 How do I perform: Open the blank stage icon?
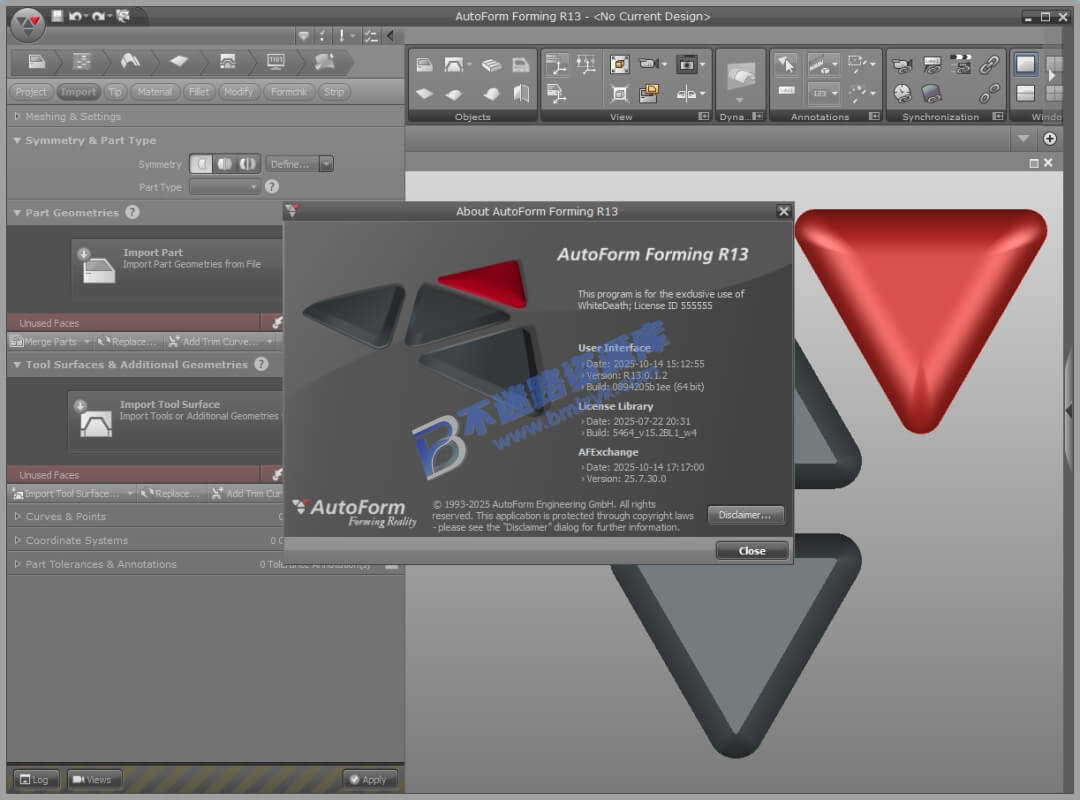[x=179, y=63]
